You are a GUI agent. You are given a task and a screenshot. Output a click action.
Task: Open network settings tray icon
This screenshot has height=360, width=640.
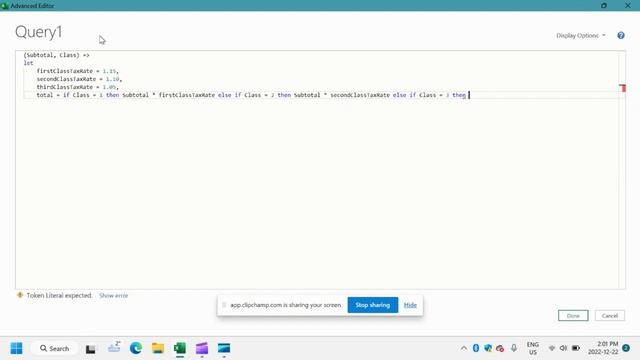tap(552, 348)
